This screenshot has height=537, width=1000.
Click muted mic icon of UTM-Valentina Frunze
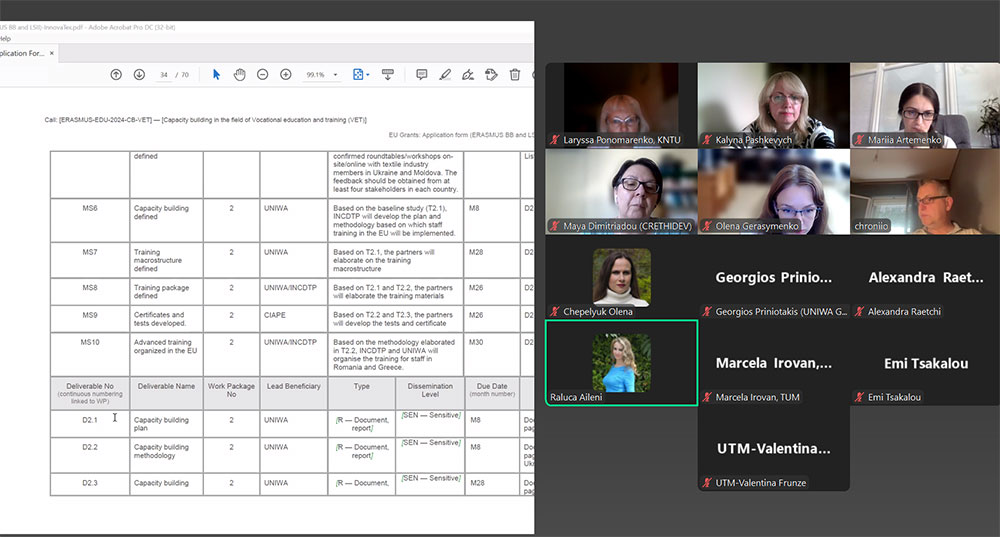[707, 483]
